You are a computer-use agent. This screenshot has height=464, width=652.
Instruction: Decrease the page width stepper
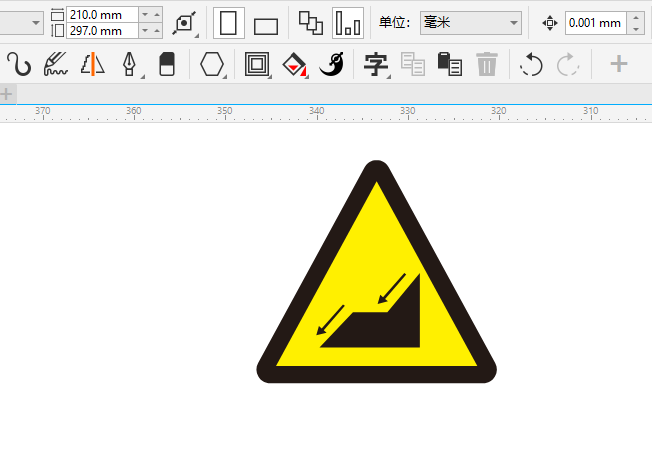pos(145,15)
